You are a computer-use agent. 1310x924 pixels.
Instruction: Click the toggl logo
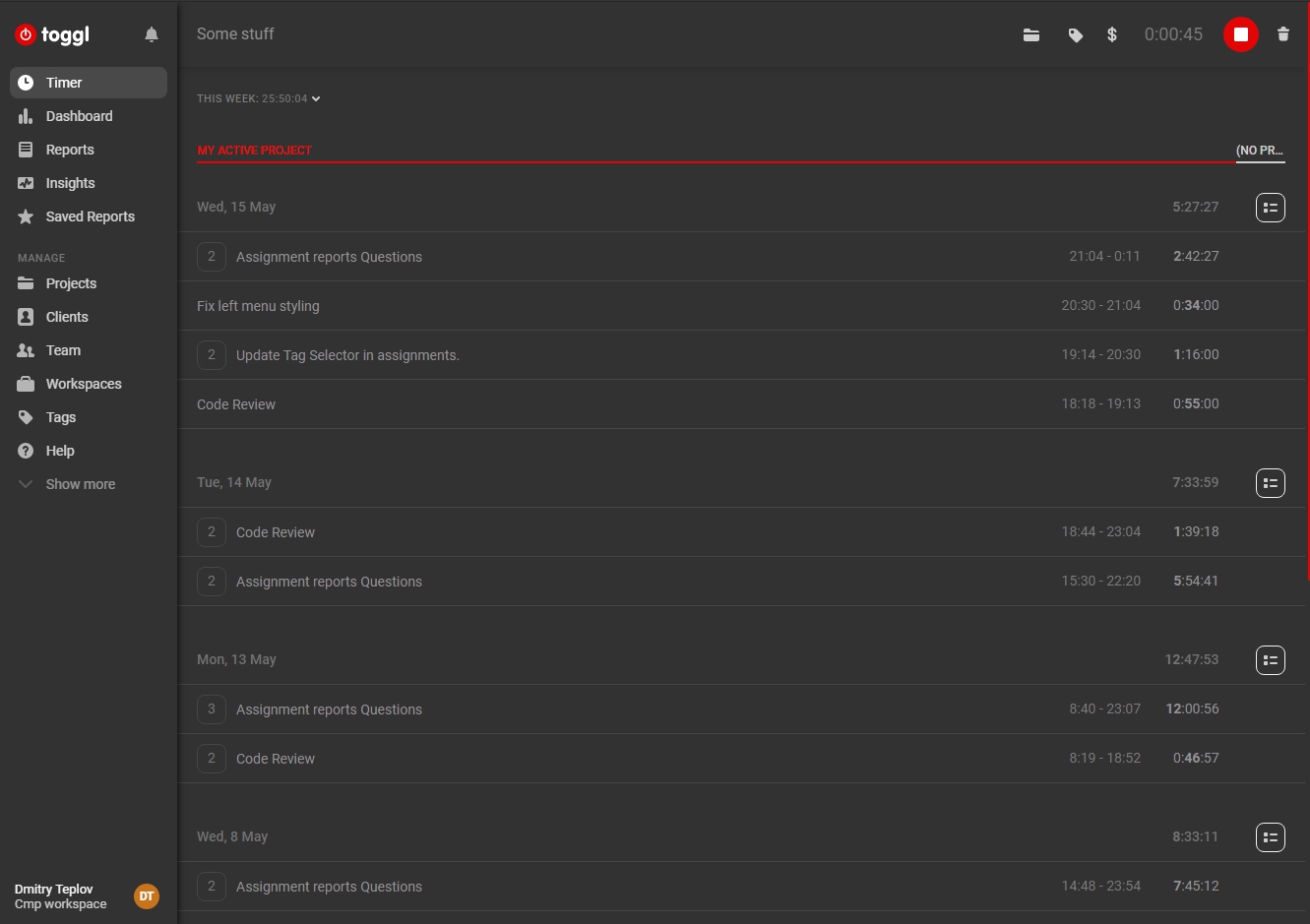click(x=51, y=33)
